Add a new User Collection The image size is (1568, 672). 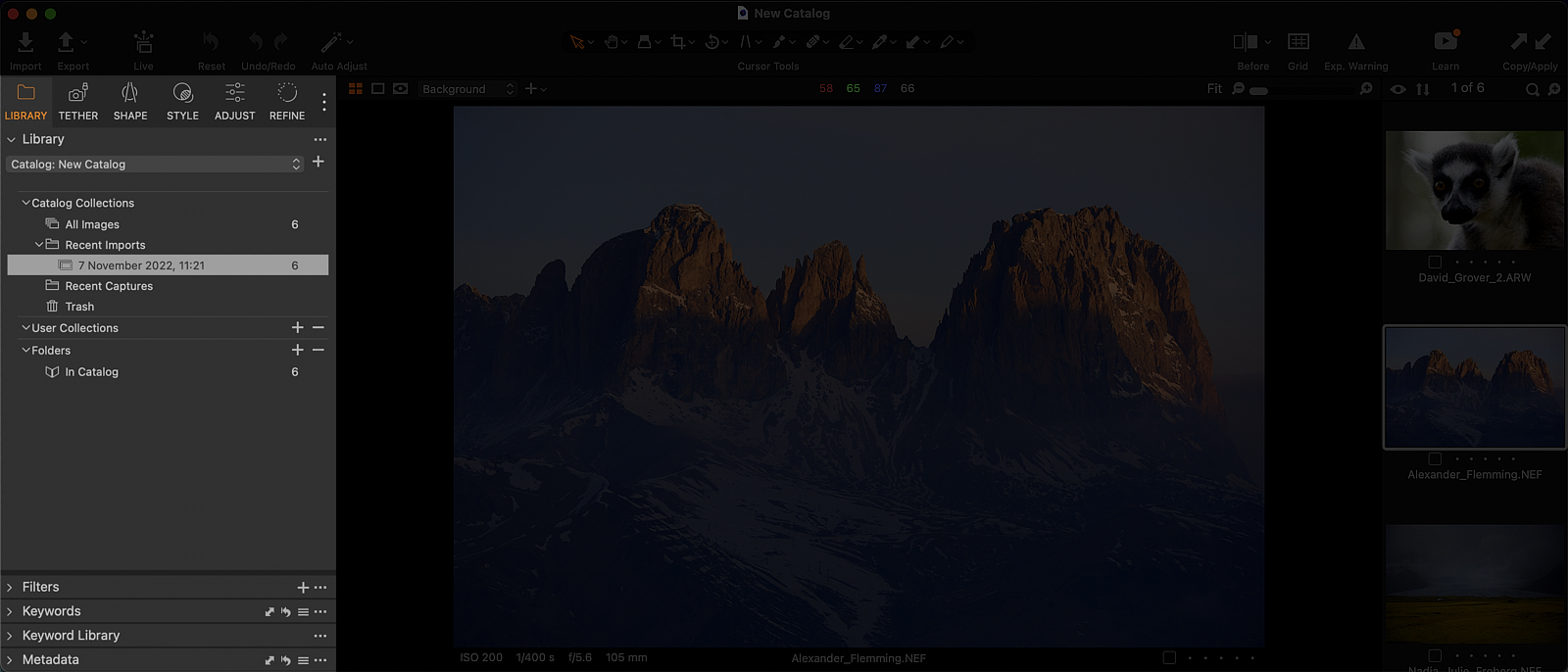coord(298,327)
